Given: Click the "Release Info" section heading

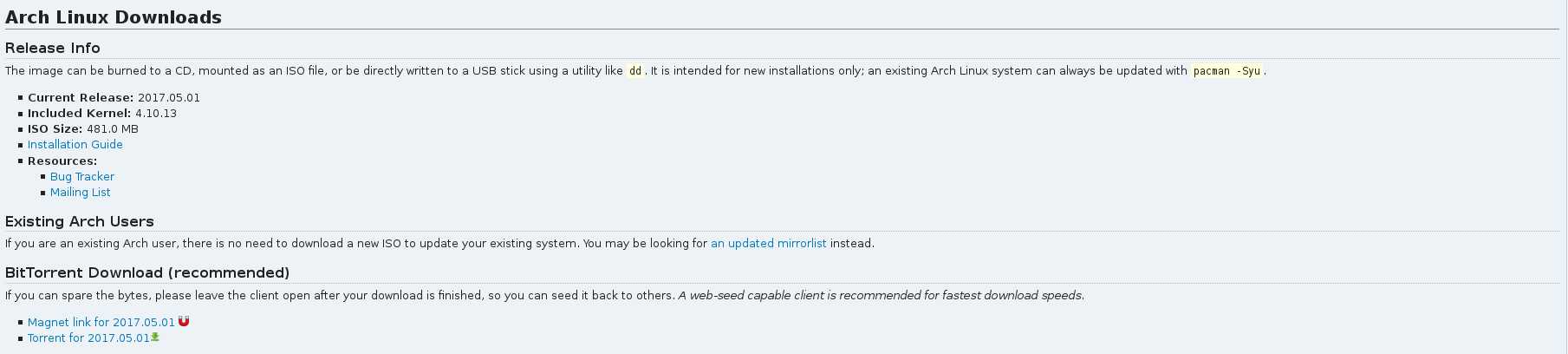Looking at the screenshot, I should 53,49.
